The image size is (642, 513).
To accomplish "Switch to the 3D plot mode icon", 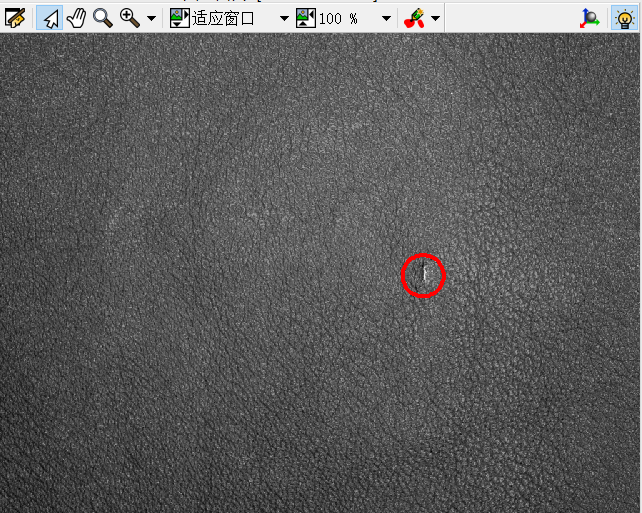I will click(590, 18).
